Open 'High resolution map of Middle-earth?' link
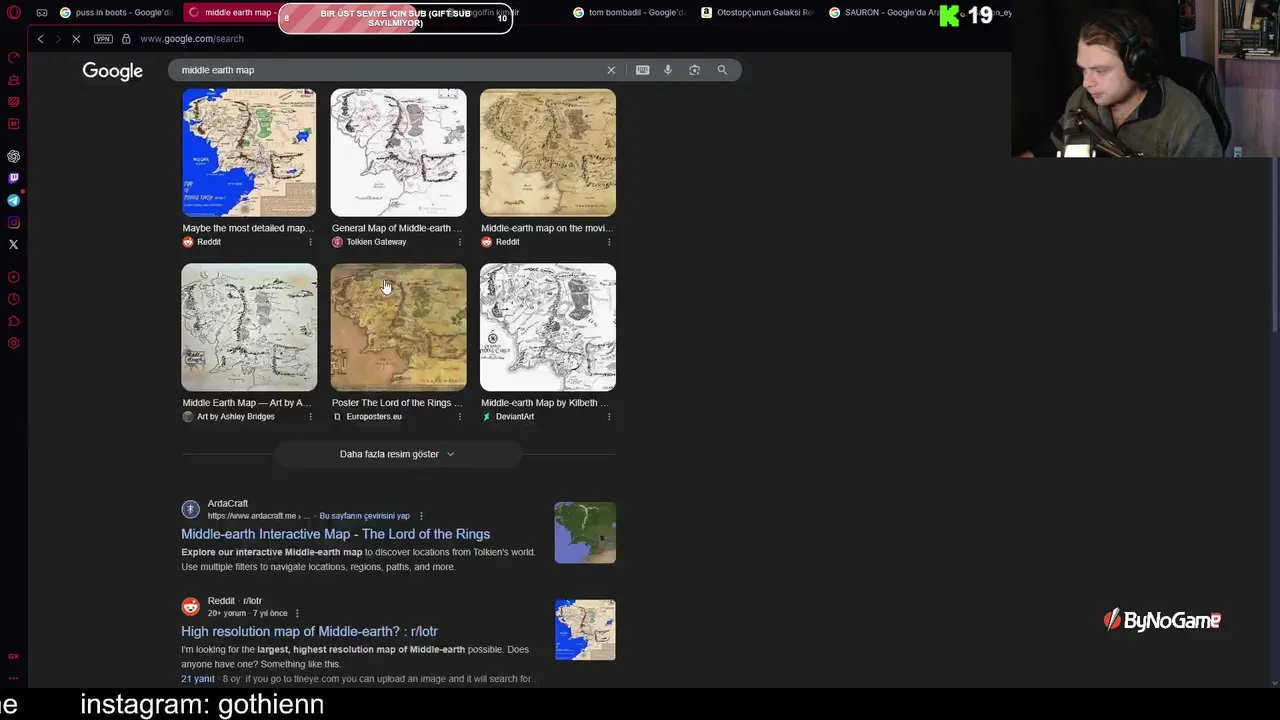The height and width of the screenshot is (720, 1280). (x=309, y=631)
